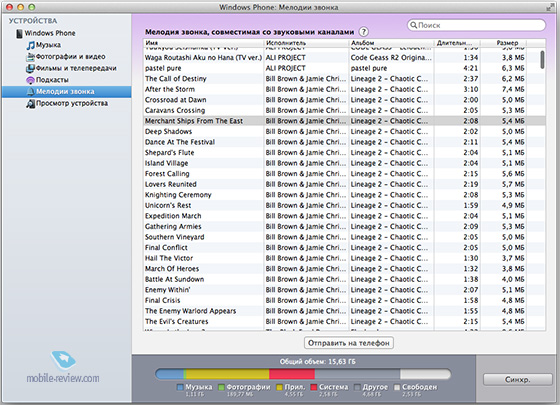
Task: Select The Call of Destiny row
Action: pos(344,79)
